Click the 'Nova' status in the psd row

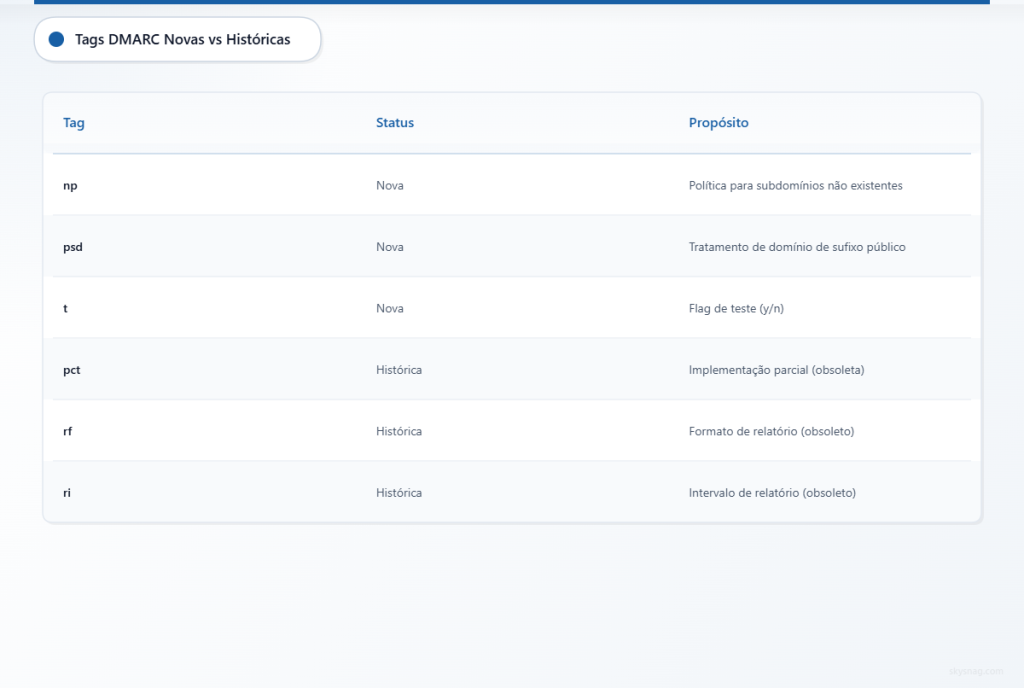coord(389,247)
